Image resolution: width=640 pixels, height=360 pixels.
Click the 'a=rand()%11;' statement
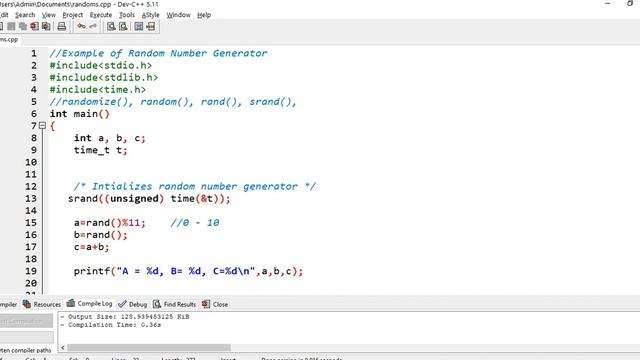pyautogui.click(x=109, y=223)
